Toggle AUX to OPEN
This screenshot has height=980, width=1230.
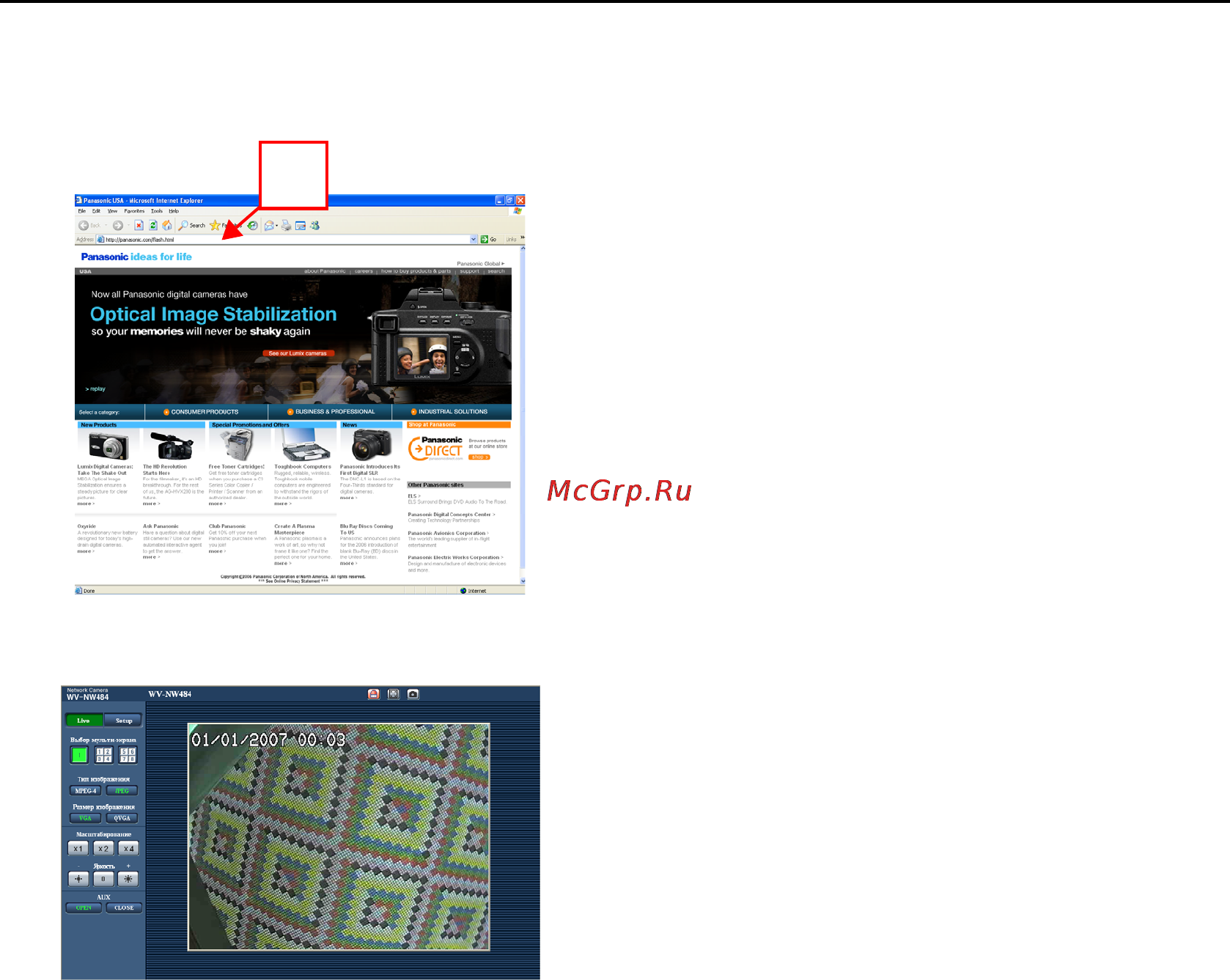point(84,908)
